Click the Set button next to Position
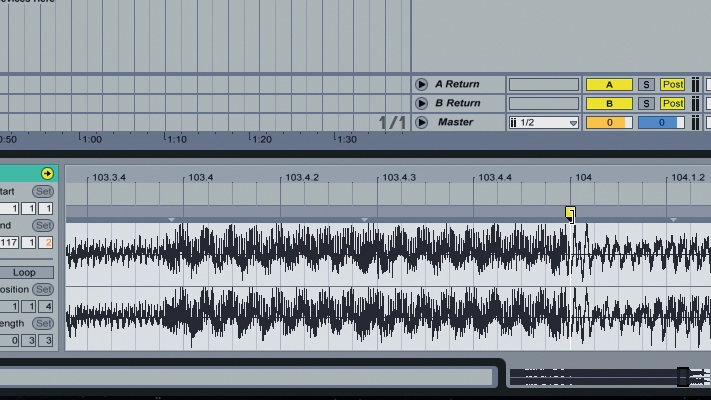 43,289
